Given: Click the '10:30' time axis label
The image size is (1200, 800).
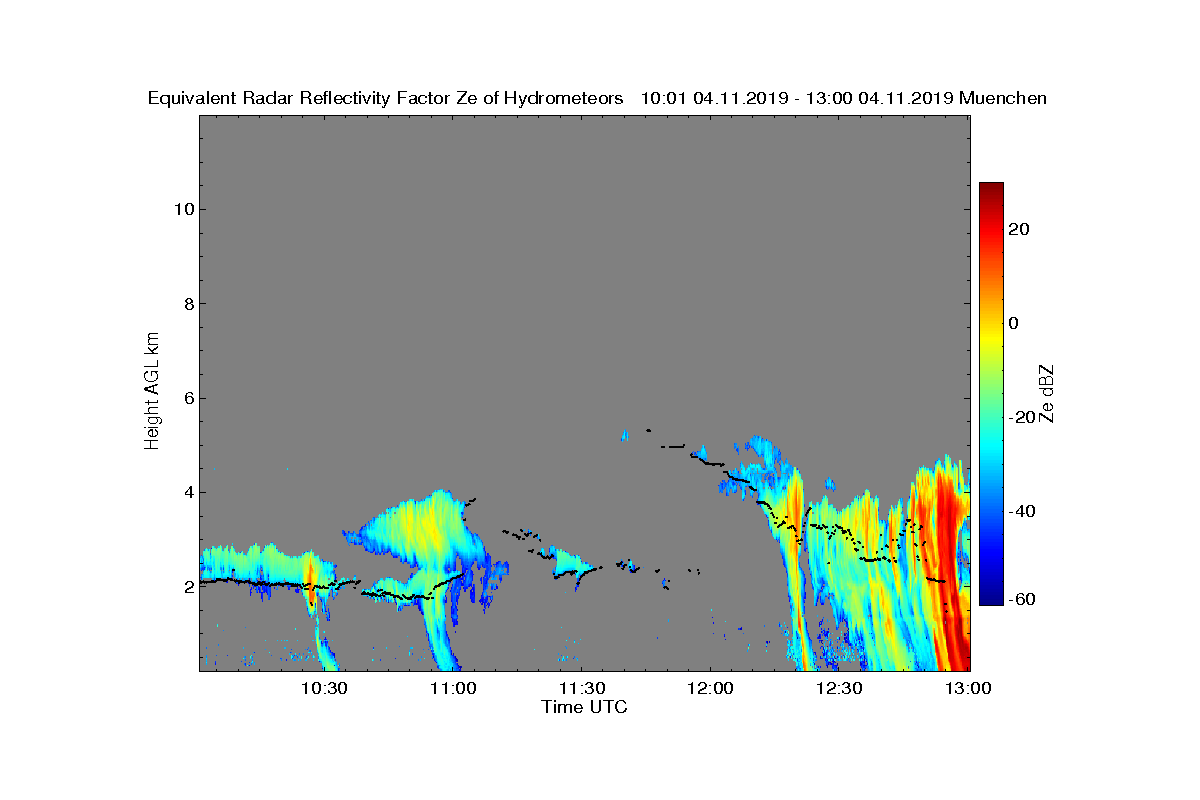Looking at the screenshot, I should click(326, 688).
